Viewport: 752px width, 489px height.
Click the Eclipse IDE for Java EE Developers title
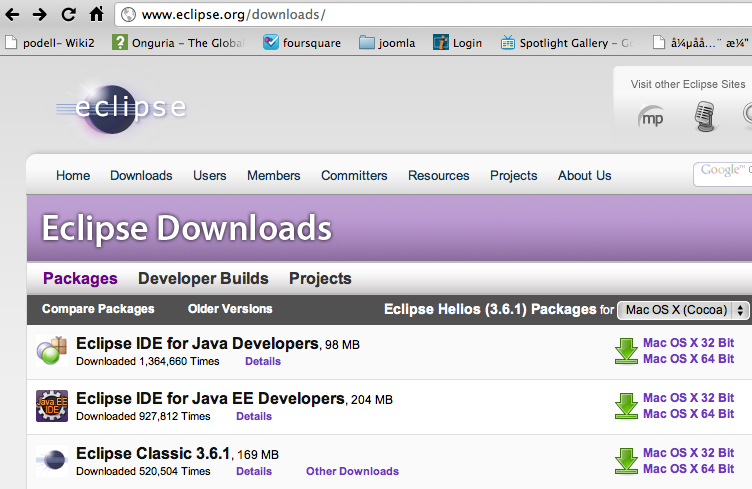tap(210, 399)
